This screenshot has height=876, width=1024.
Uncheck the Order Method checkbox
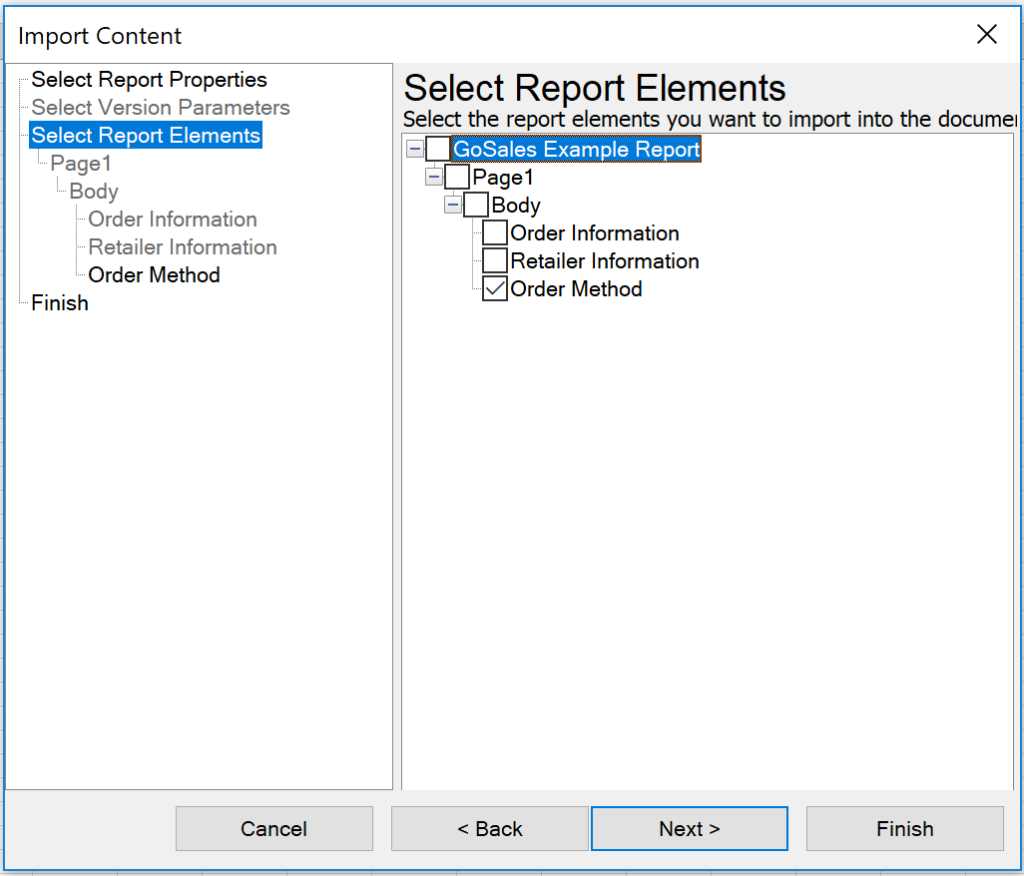(493, 288)
